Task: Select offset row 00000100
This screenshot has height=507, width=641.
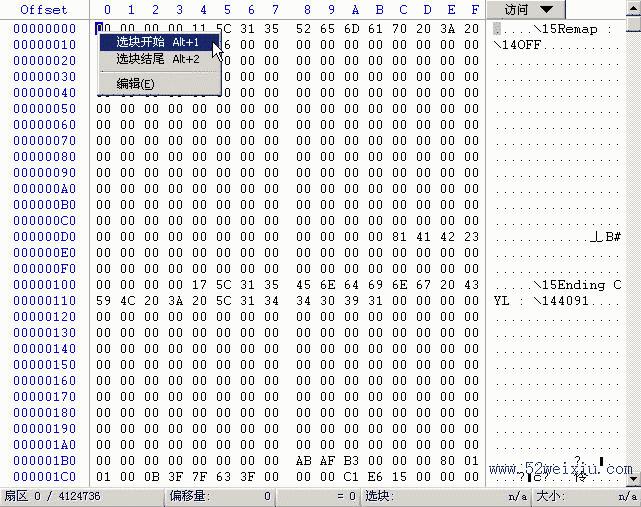Action: pyautogui.click(x=44, y=285)
